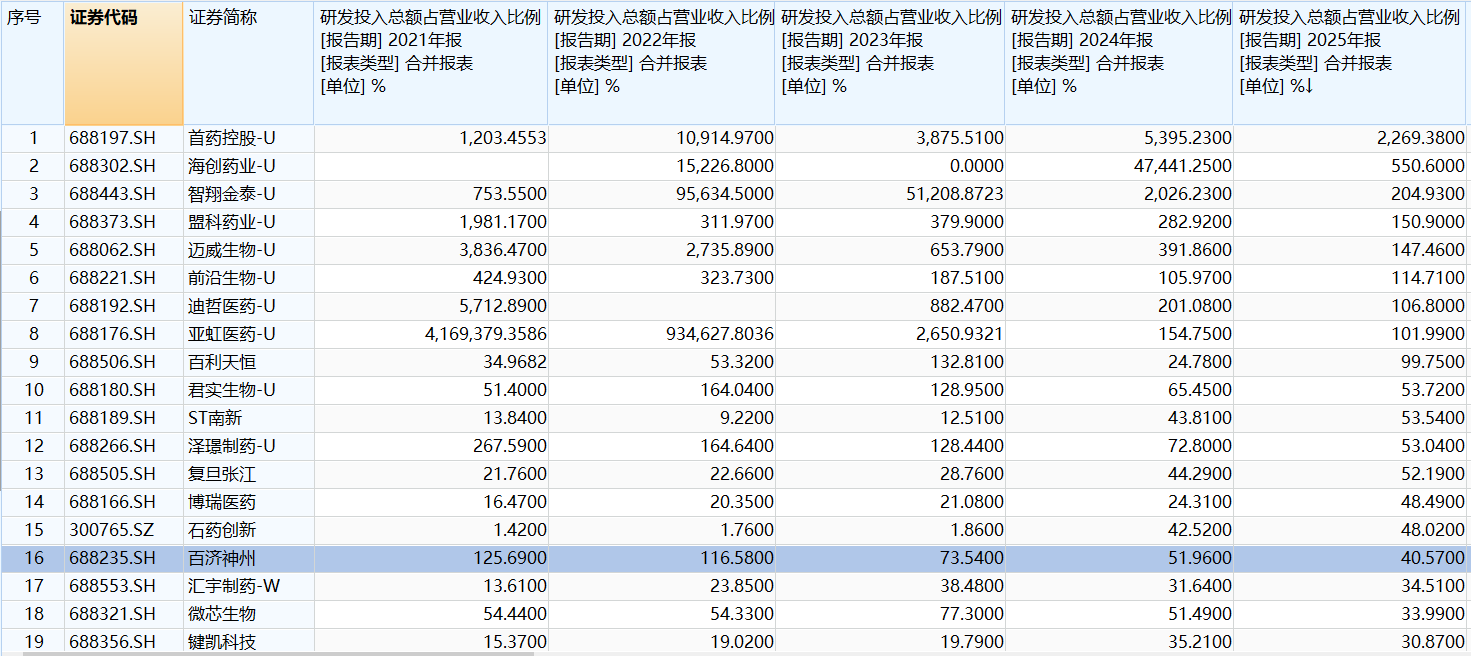Screen dimensions: 1471x656
Task: Select the 盟科药业-U row name
Action: (248, 222)
